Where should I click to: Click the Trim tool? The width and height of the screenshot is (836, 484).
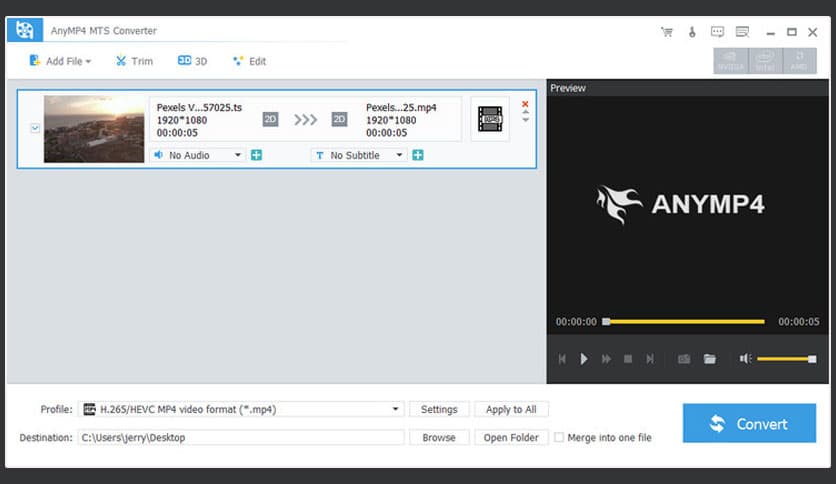point(134,61)
